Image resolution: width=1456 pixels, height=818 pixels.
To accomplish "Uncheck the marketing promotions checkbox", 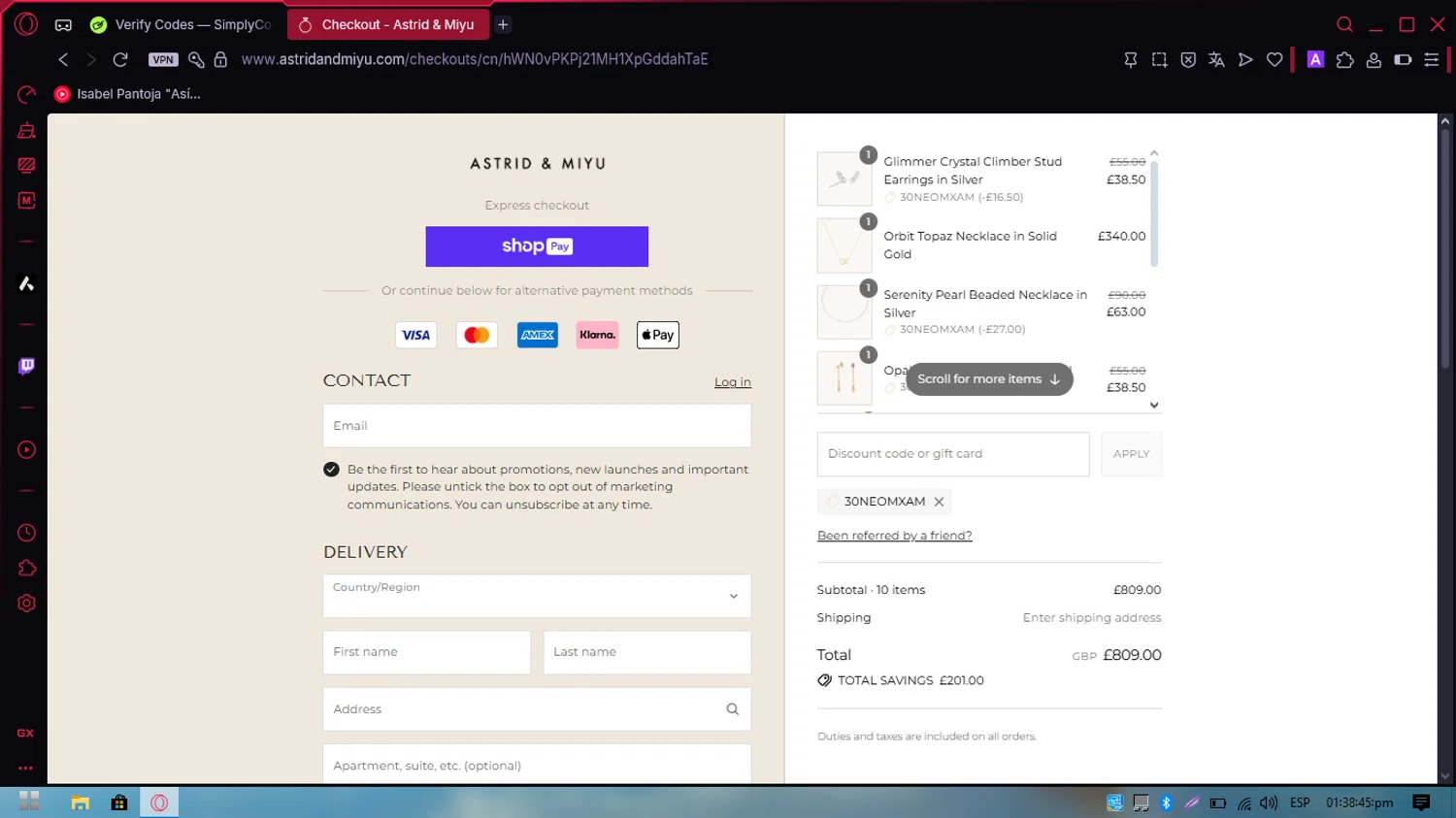I will tap(331, 470).
